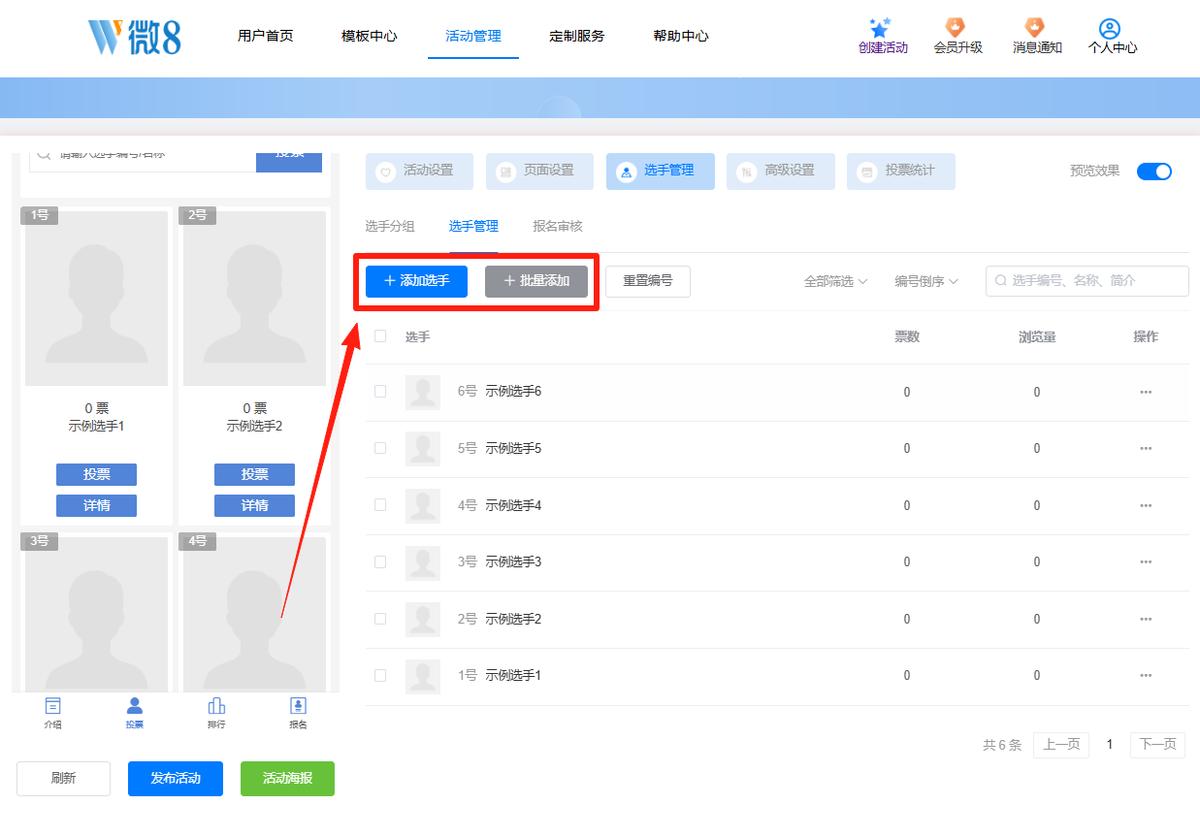
Task: Open more actions for 示例选手5
Action: 1146,449
